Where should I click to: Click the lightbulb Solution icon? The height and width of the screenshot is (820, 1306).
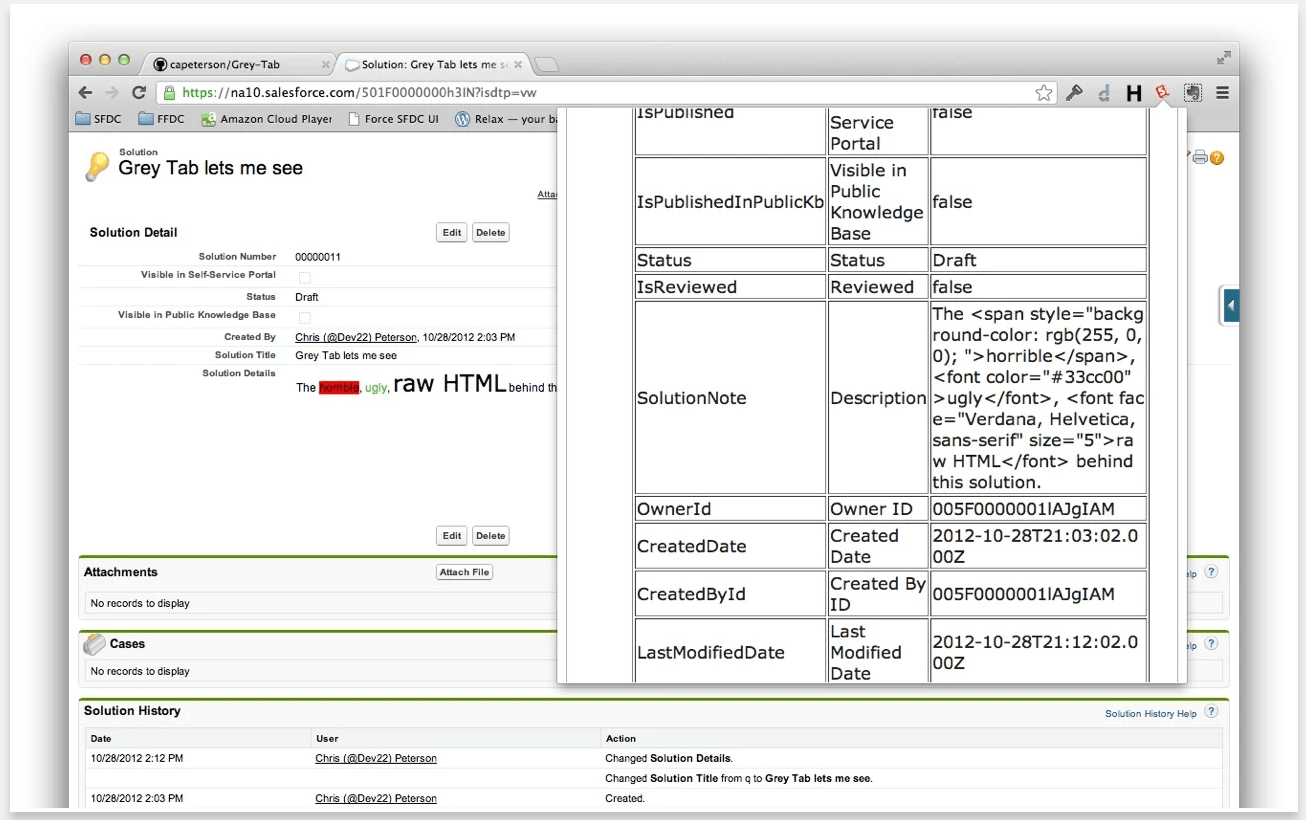click(x=97, y=166)
